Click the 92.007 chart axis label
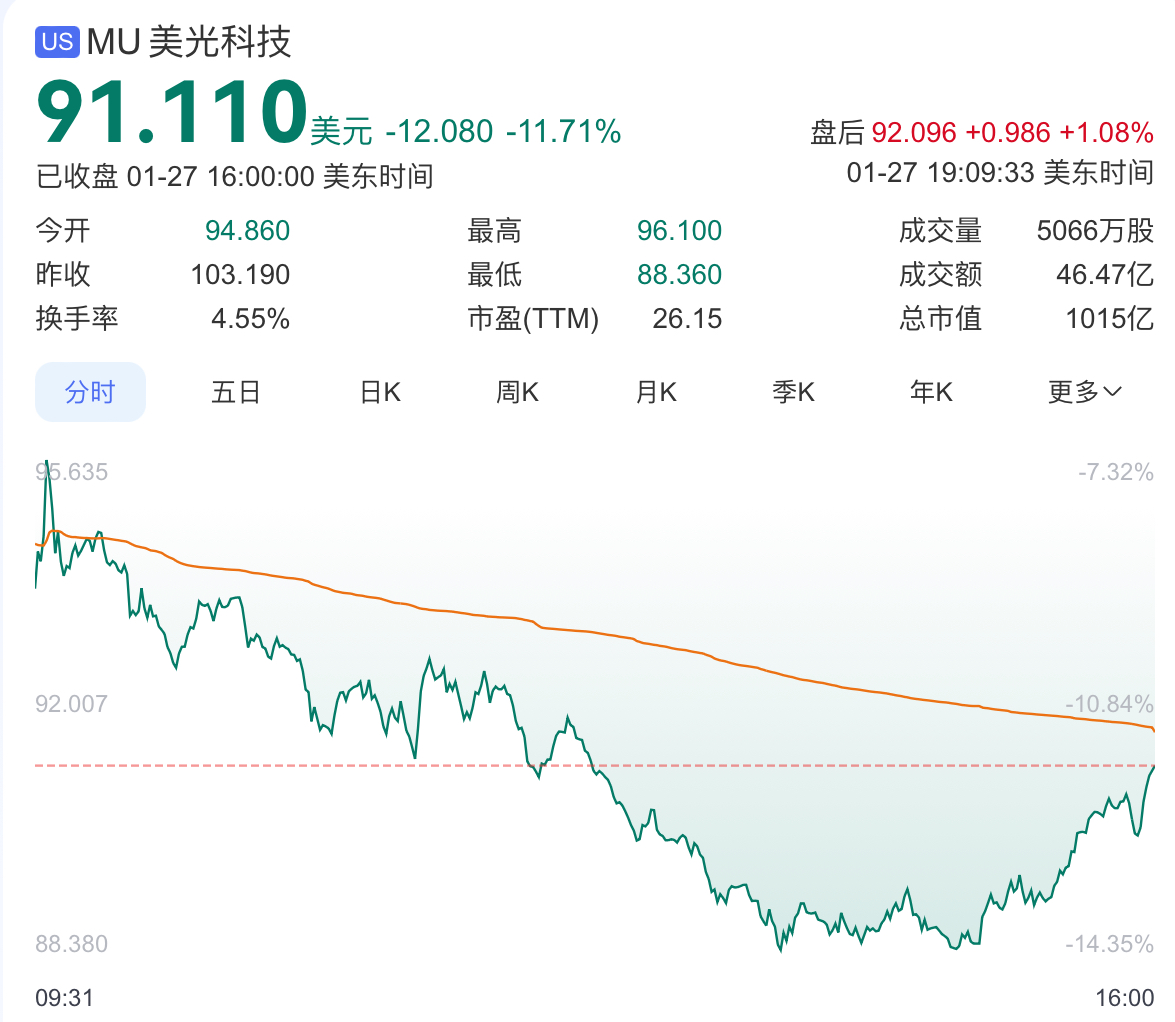The width and height of the screenshot is (1175, 1022). [71, 704]
